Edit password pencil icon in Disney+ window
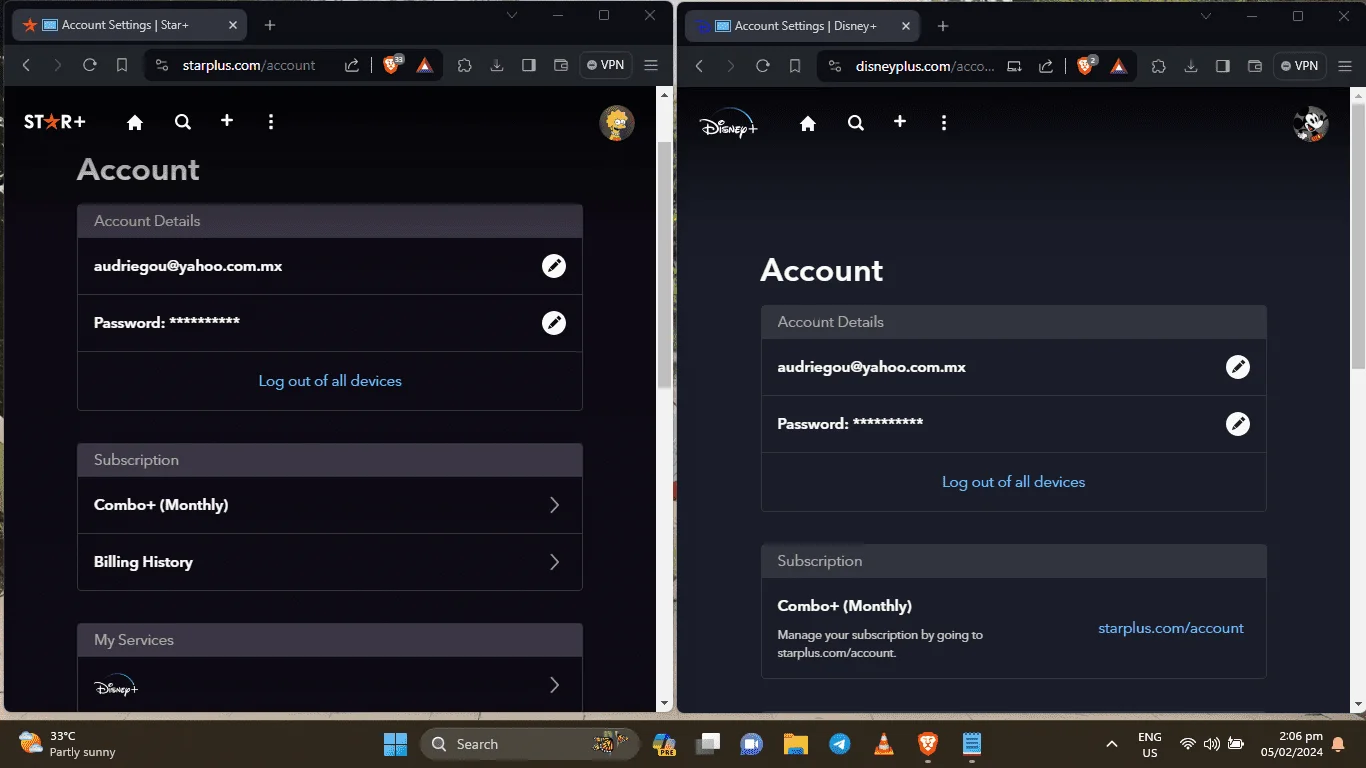This screenshot has height=768, width=1366. coord(1238,424)
